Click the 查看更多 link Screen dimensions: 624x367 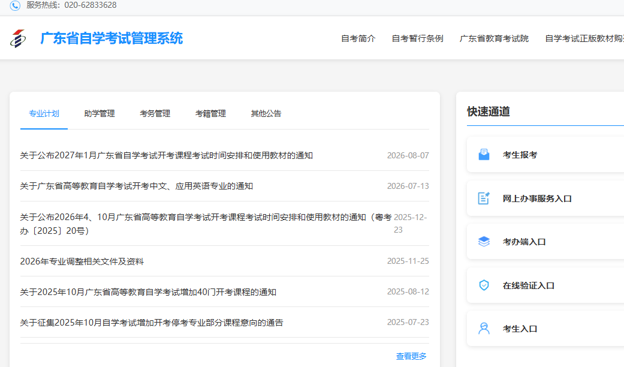coord(411,356)
